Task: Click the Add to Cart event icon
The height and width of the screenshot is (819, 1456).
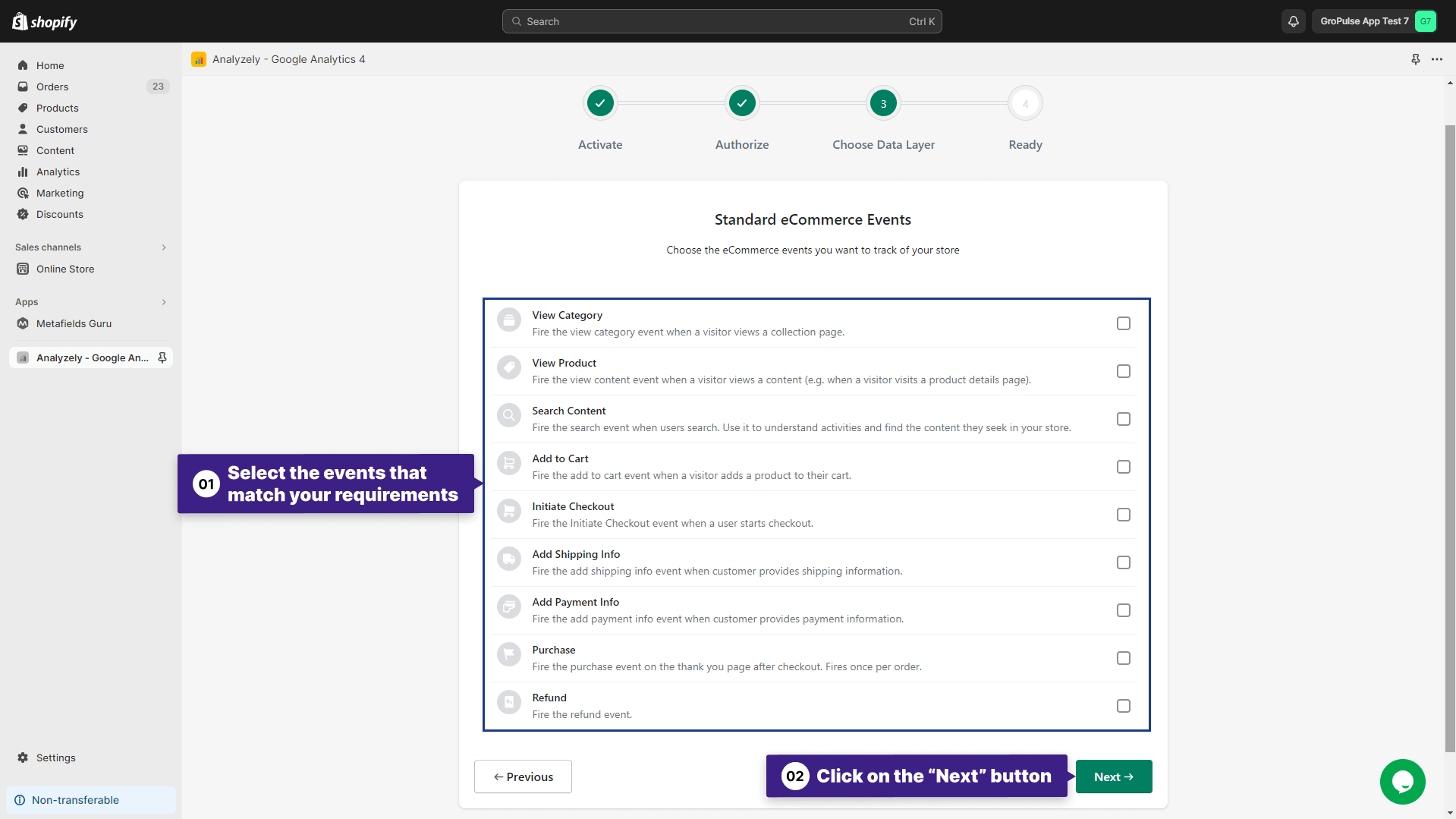Action: [x=509, y=464]
